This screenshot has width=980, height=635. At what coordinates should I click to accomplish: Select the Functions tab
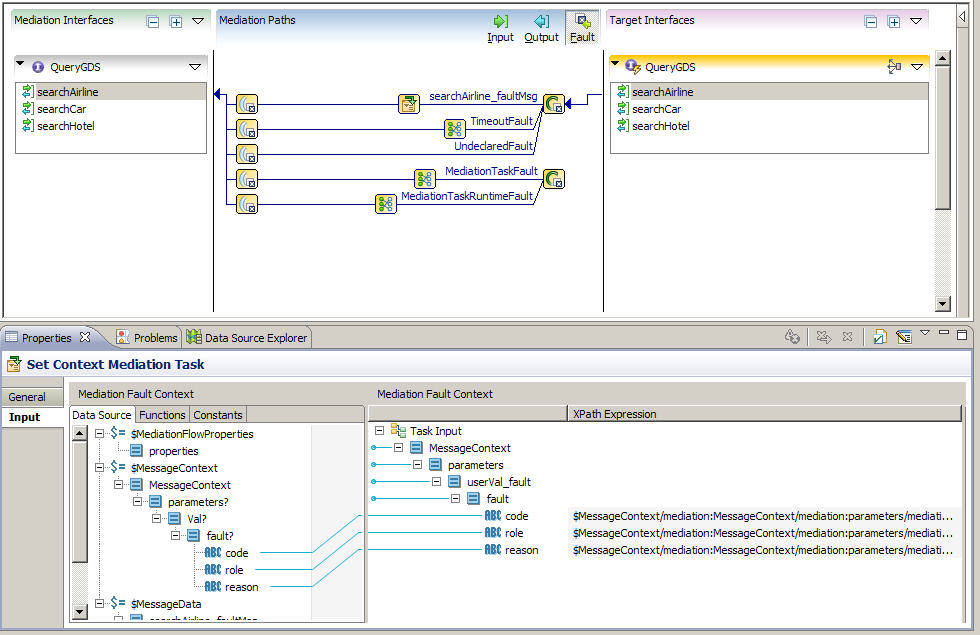[162, 415]
